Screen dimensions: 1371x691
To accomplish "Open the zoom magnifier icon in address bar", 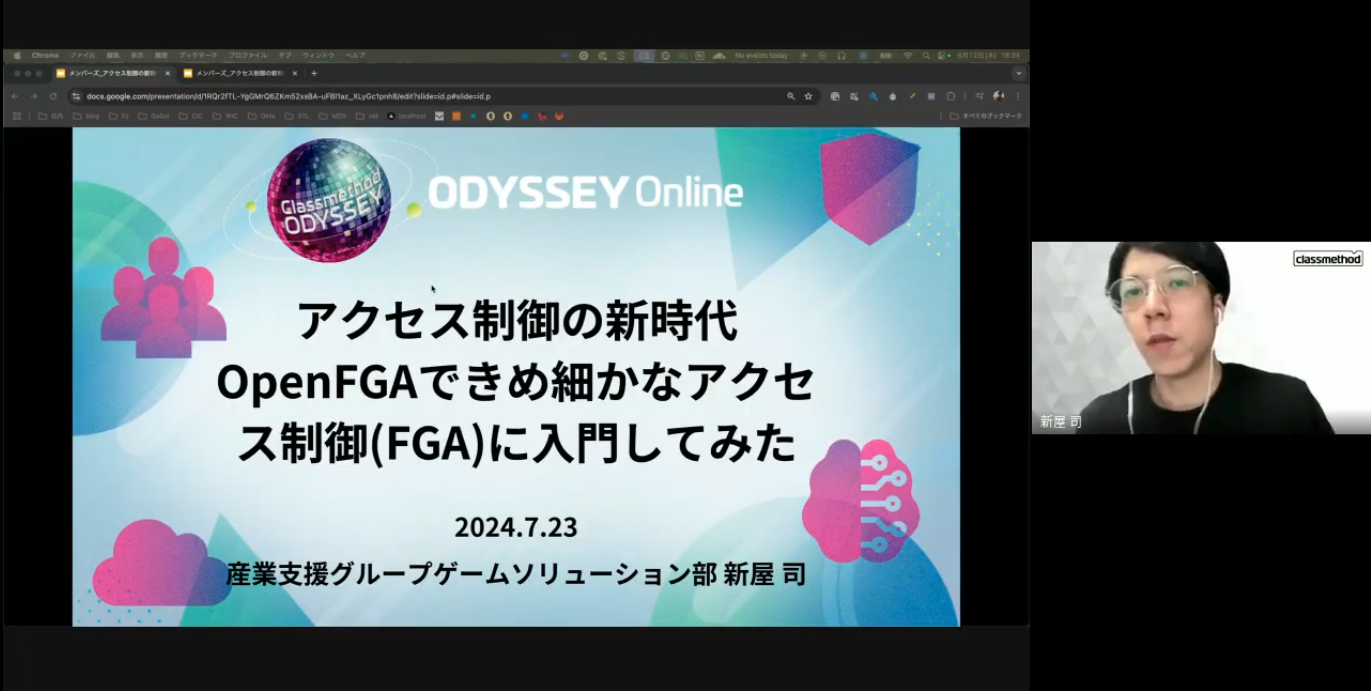I will click(x=791, y=96).
